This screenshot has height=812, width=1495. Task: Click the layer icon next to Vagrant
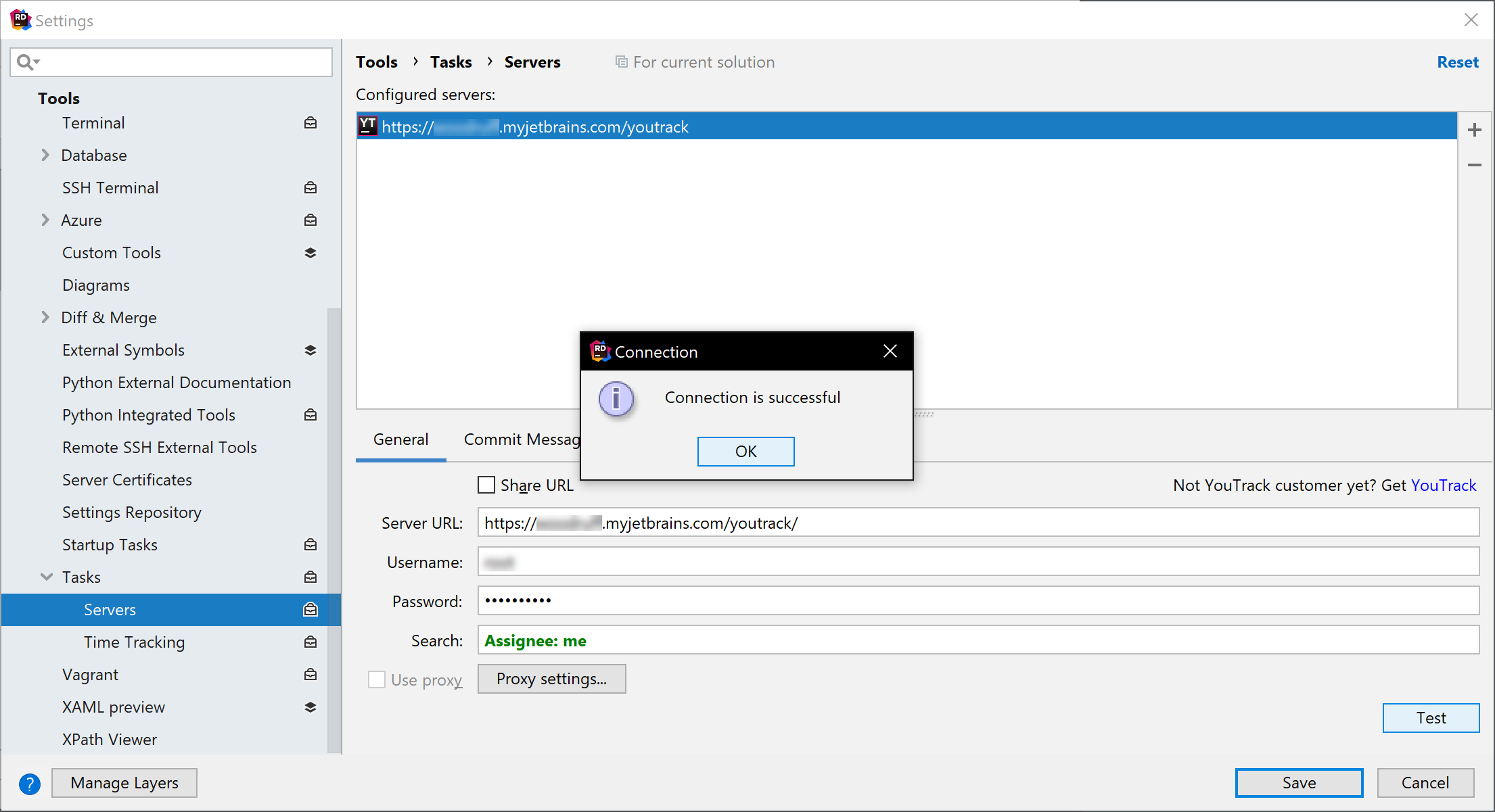click(x=310, y=675)
